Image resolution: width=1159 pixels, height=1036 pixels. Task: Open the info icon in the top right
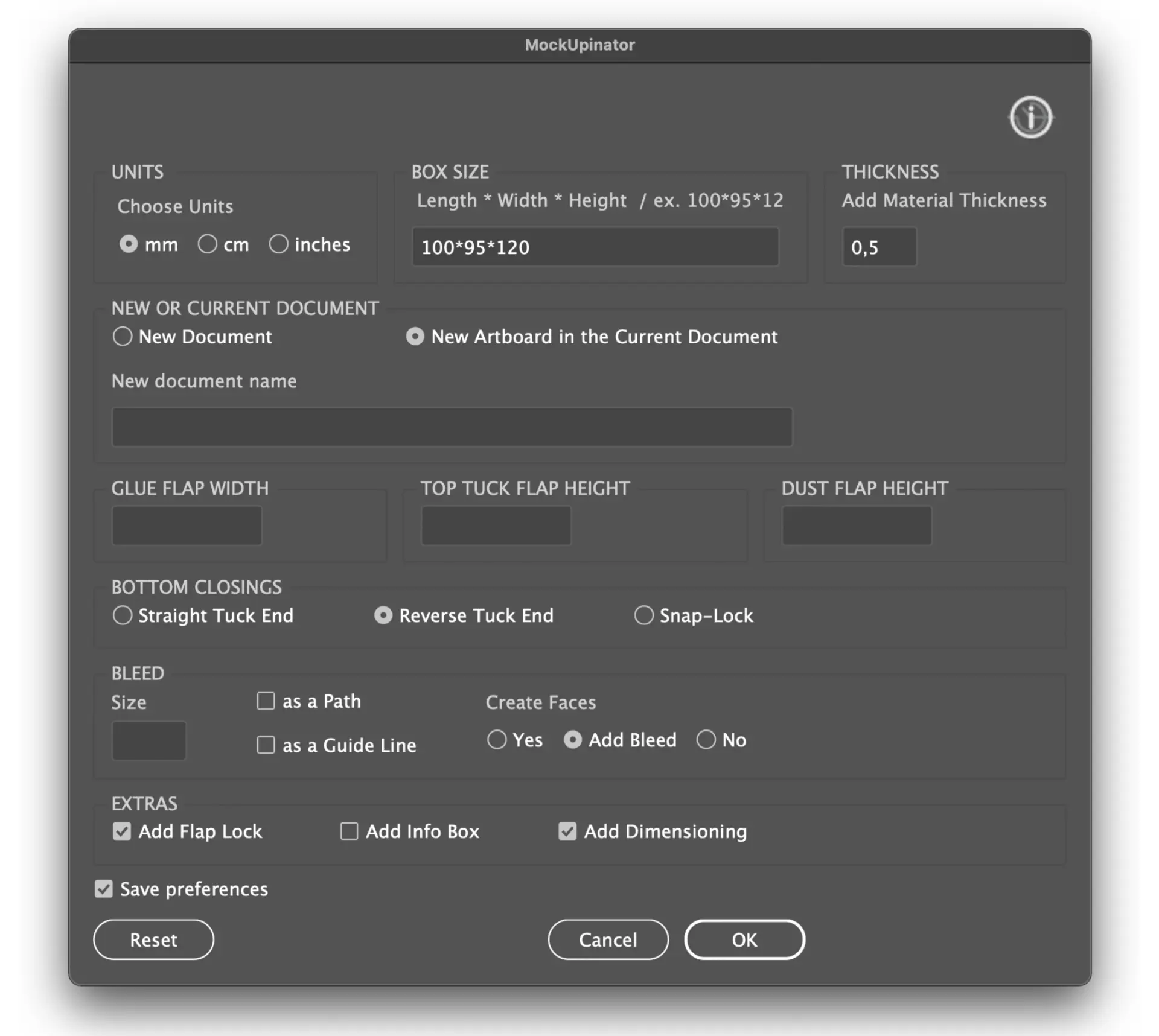tap(1030, 117)
